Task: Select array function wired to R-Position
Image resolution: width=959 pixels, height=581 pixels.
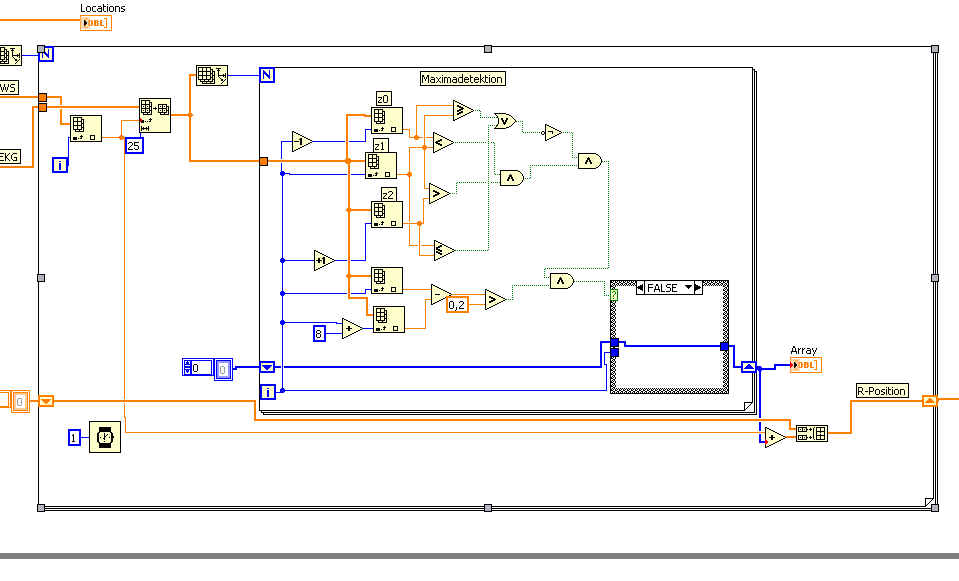Action: click(812, 434)
